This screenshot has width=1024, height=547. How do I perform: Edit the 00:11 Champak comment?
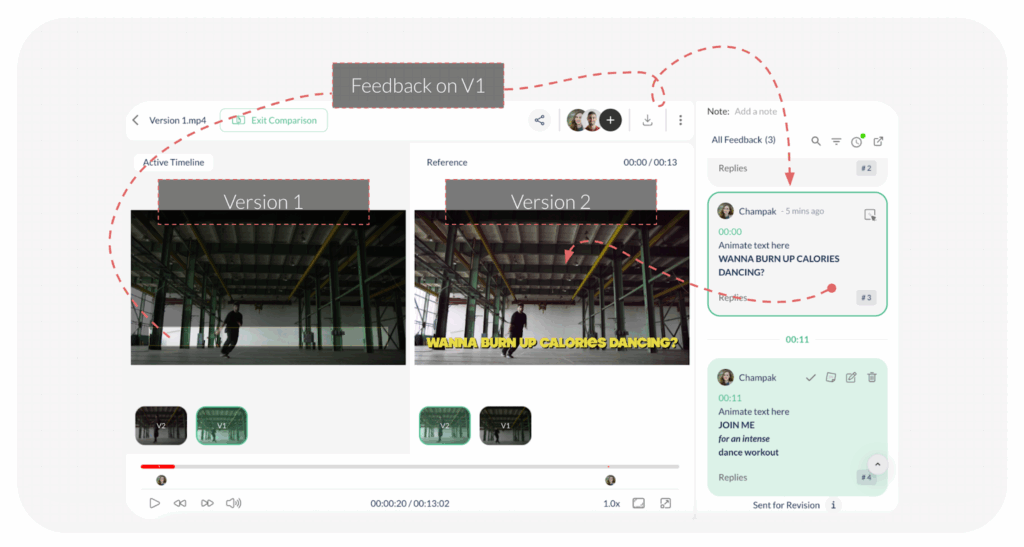tap(851, 377)
